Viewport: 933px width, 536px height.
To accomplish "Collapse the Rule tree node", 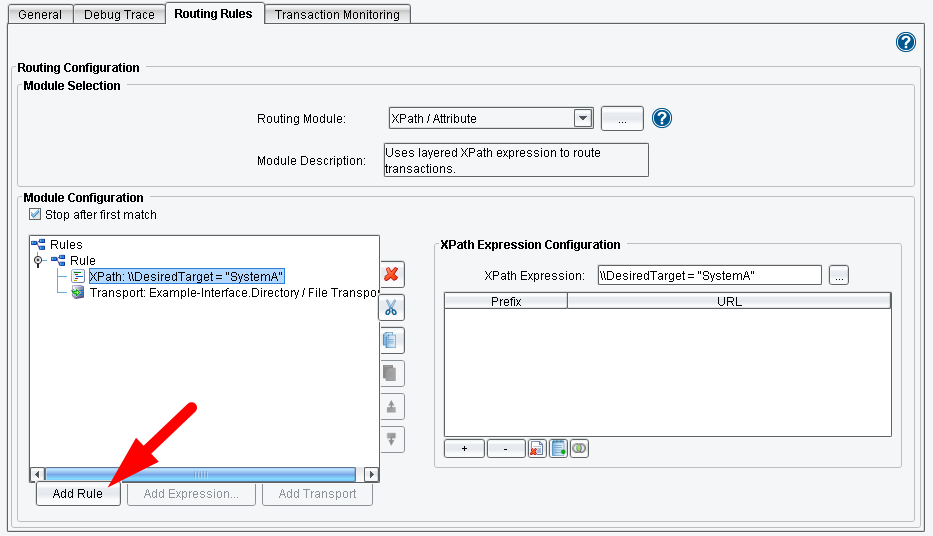I will coord(39,261).
